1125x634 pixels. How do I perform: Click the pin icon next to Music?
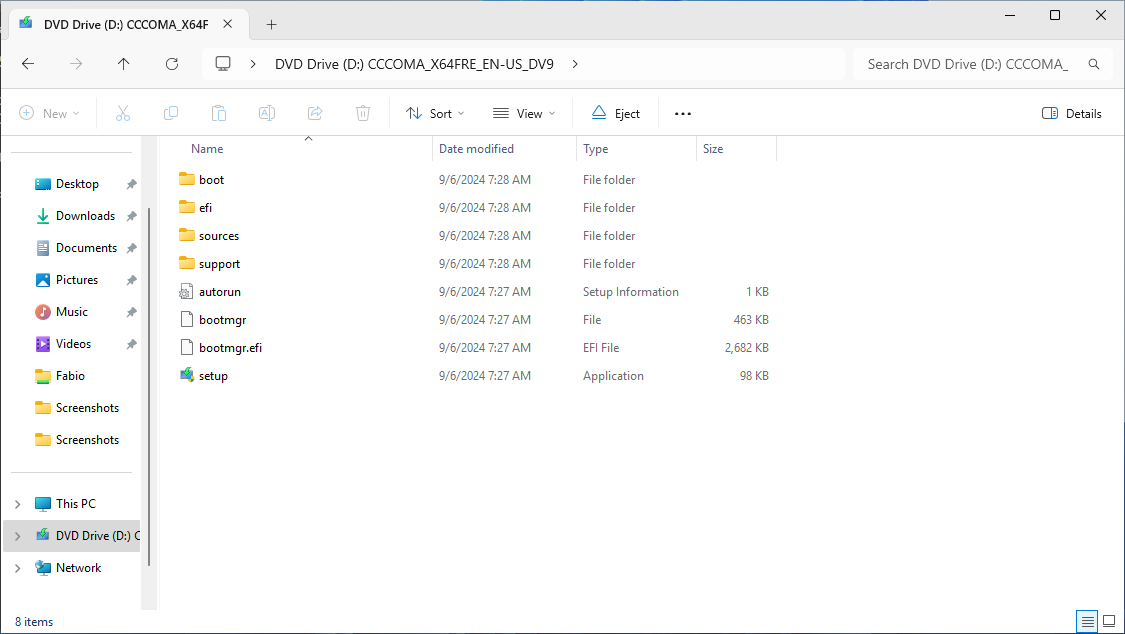click(131, 312)
